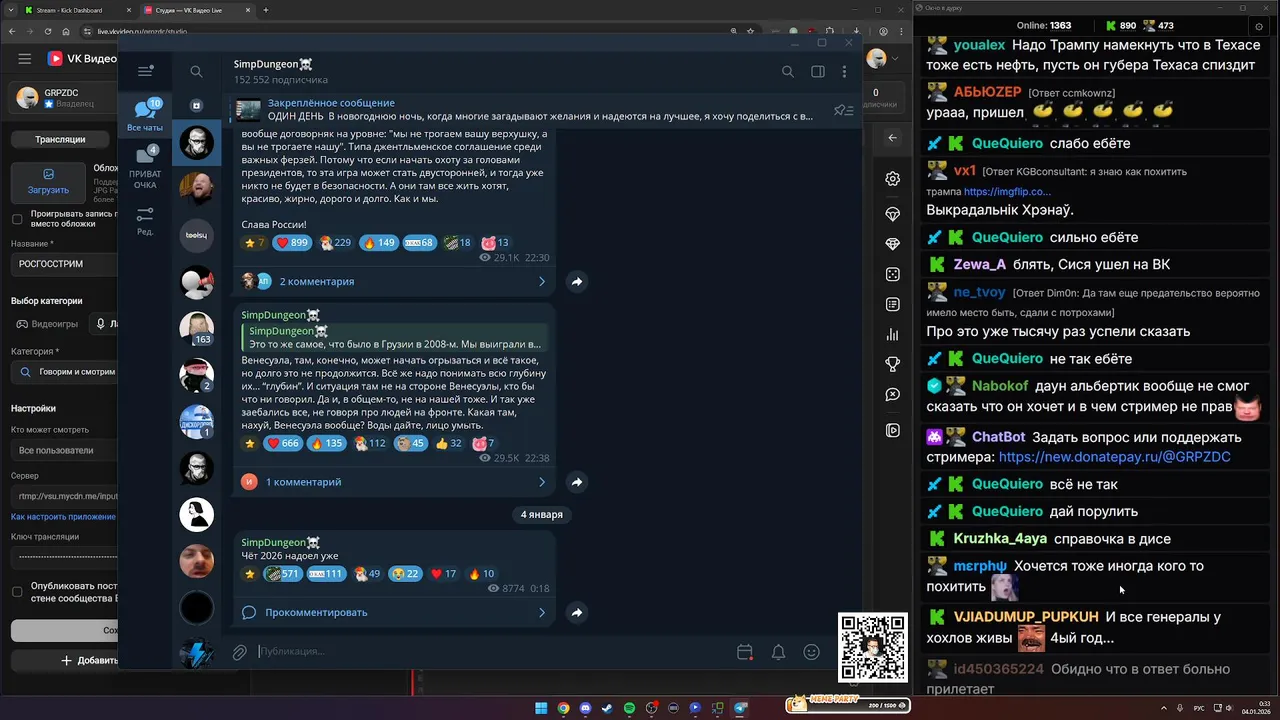Attach a file with paperclip icon

240,652
